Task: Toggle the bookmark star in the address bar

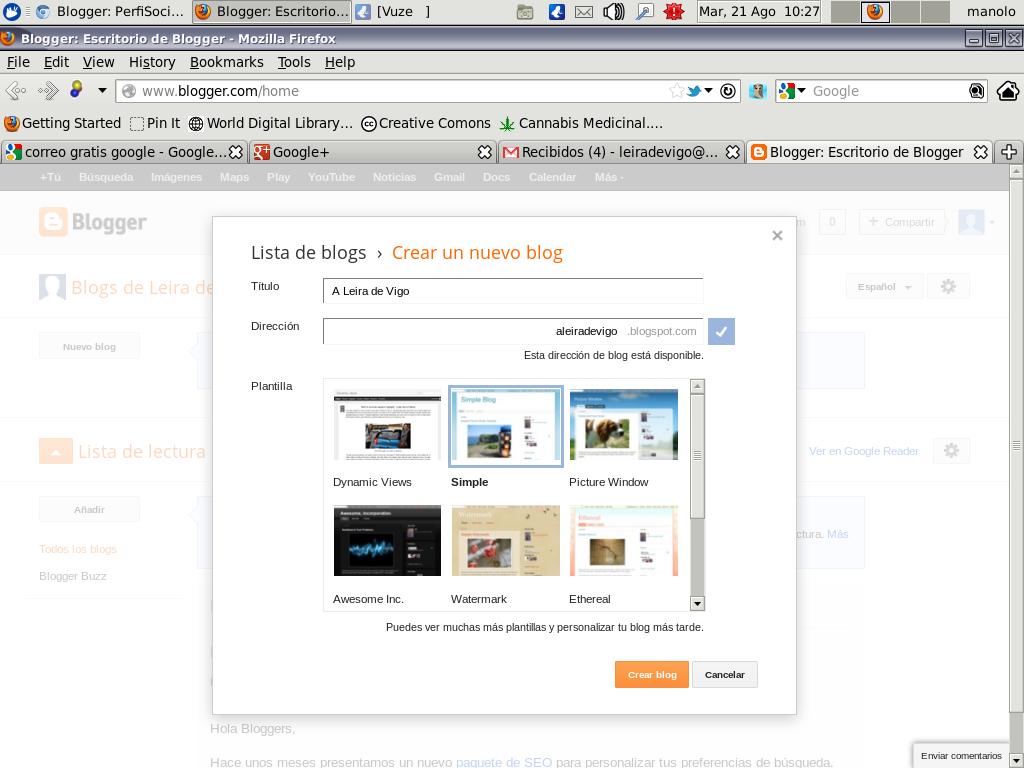Action: [x=675, y=90]
